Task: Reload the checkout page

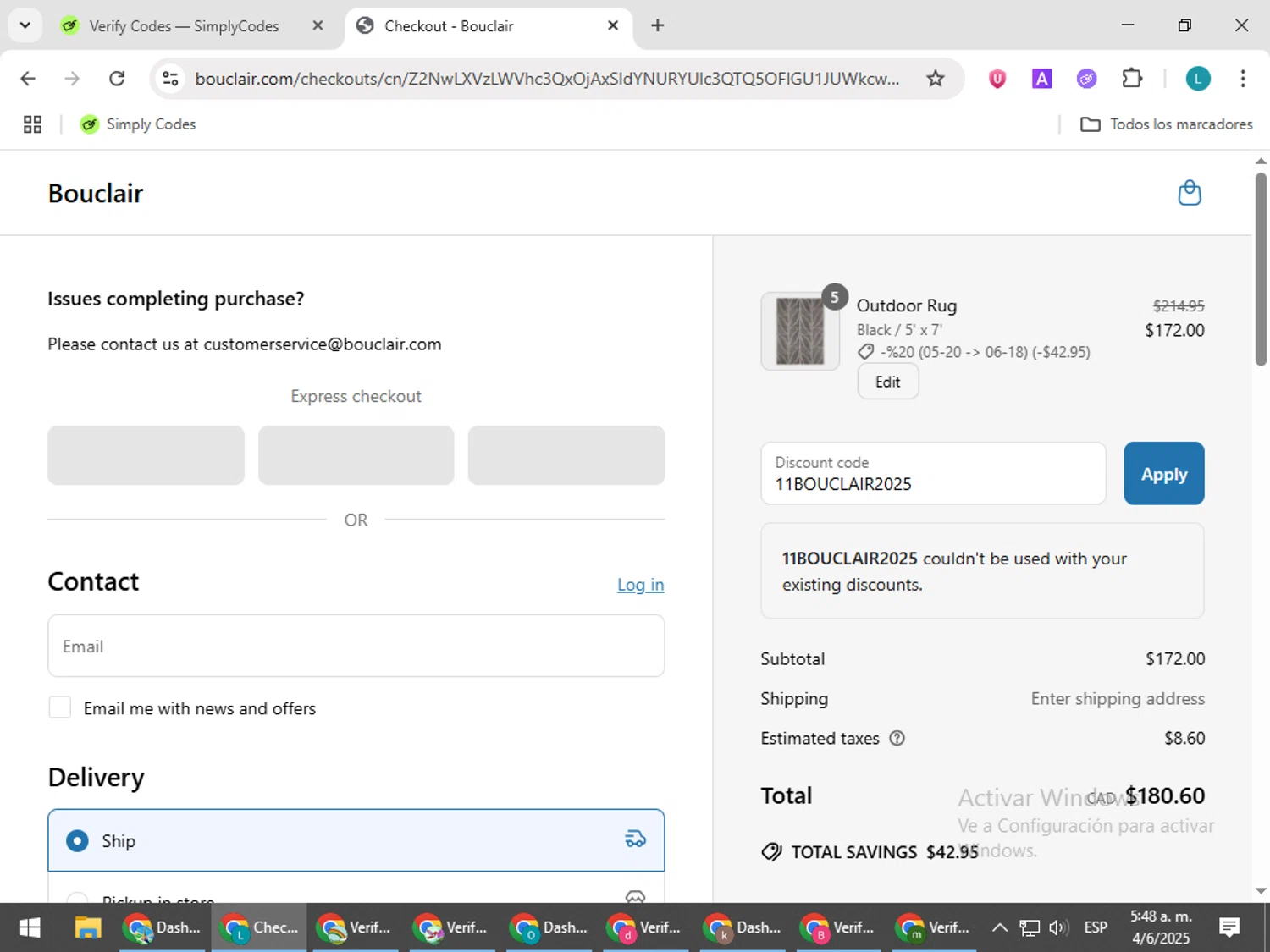Action: [x=117, y=79]
